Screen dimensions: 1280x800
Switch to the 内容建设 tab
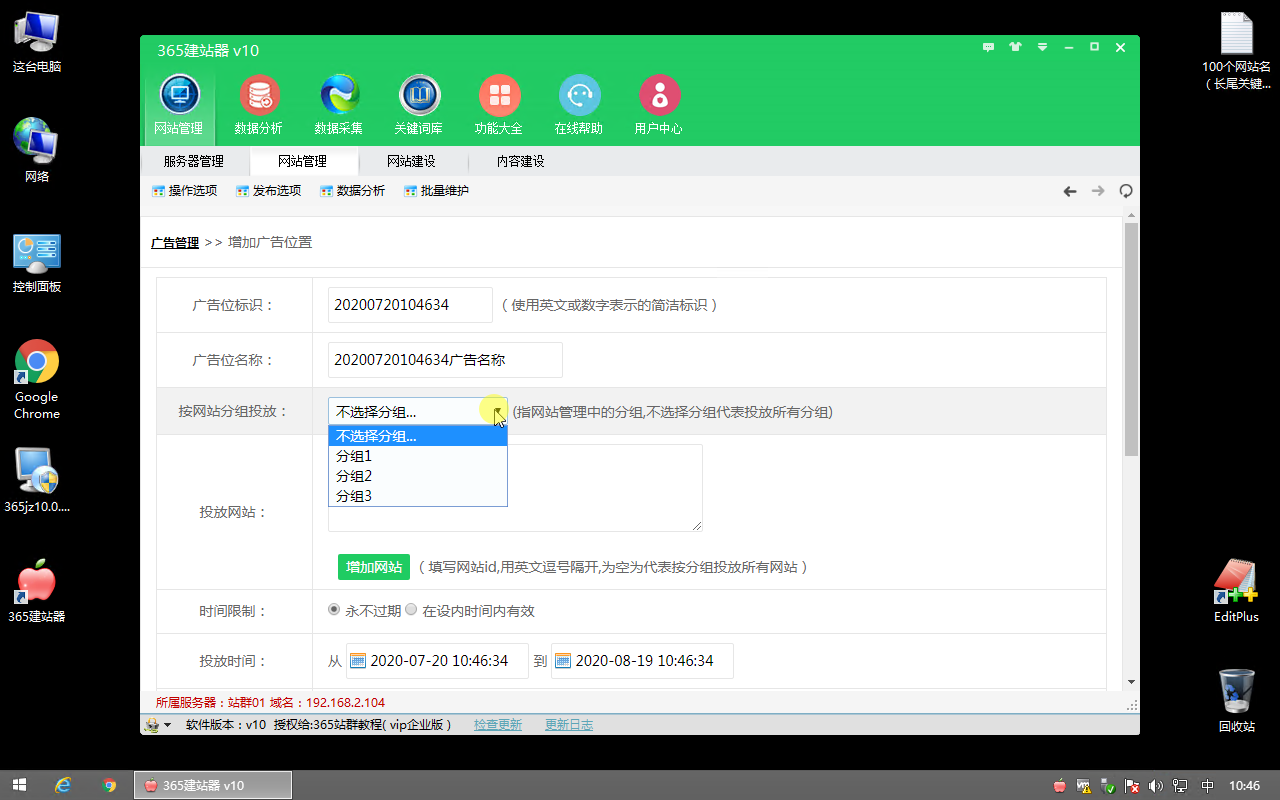(521, 161)
